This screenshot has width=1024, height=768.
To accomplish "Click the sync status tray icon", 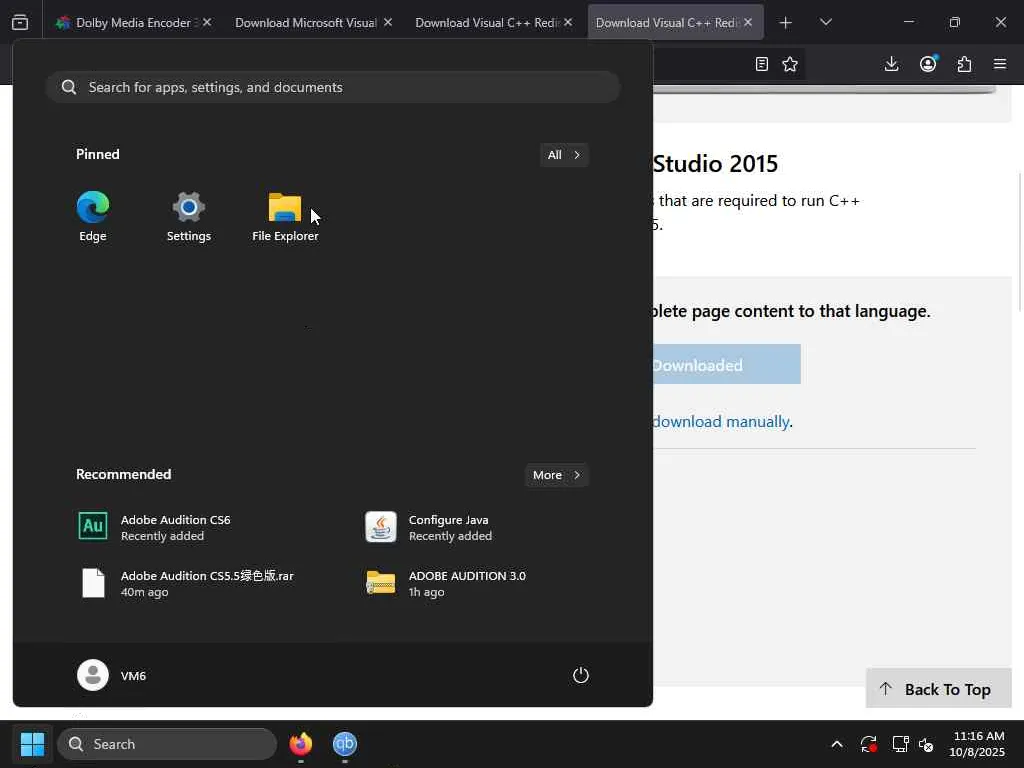I will tap(869, 744).
